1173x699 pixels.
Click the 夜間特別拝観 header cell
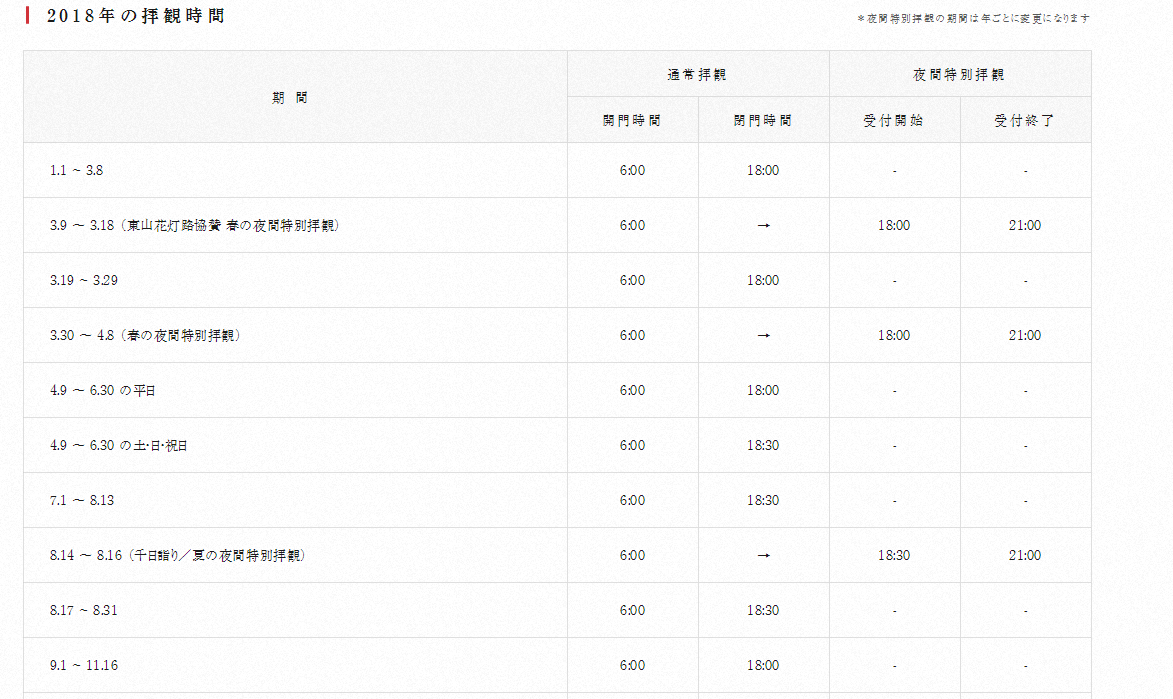[959, 73]
